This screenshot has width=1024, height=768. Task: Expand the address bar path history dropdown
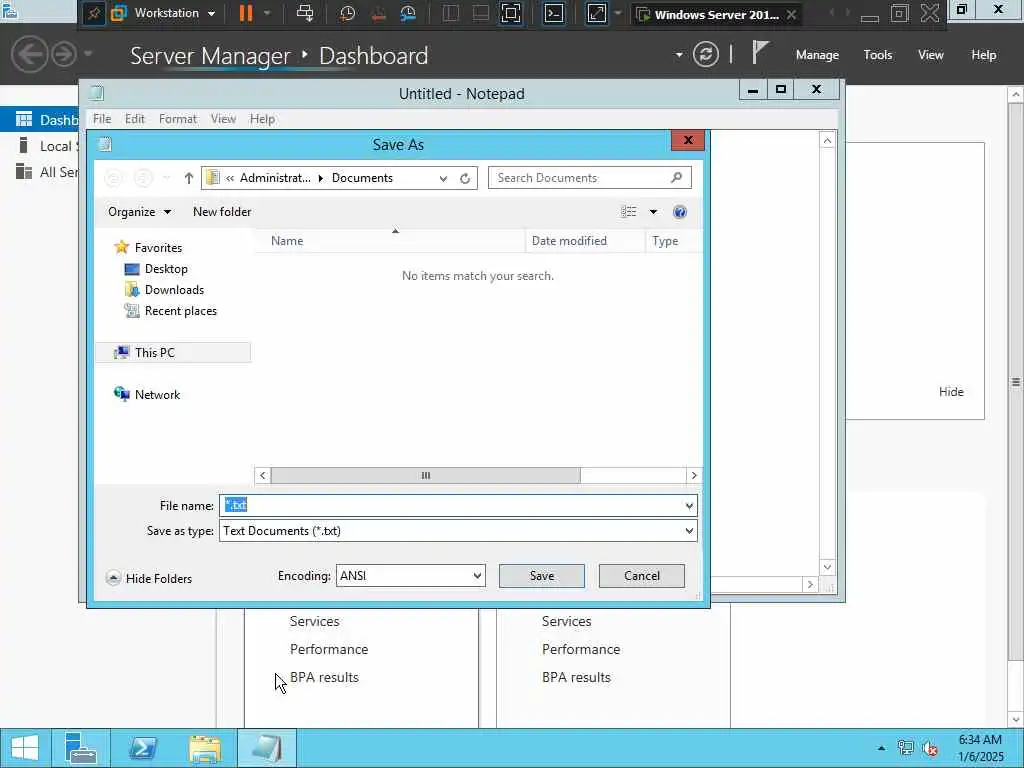[443, 178]
